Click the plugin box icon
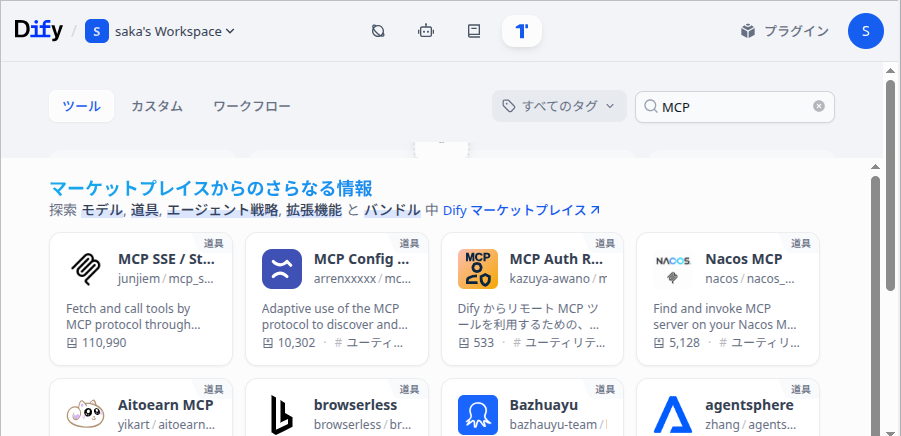Viewport: 901px width, 436px height. click(748, 31)
